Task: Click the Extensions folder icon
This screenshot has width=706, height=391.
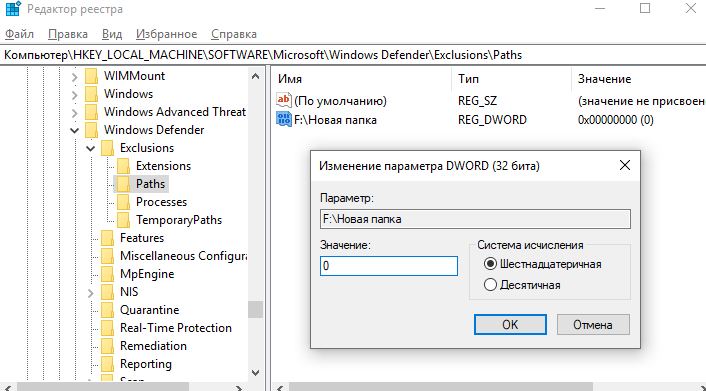Action: coord(123,166)
